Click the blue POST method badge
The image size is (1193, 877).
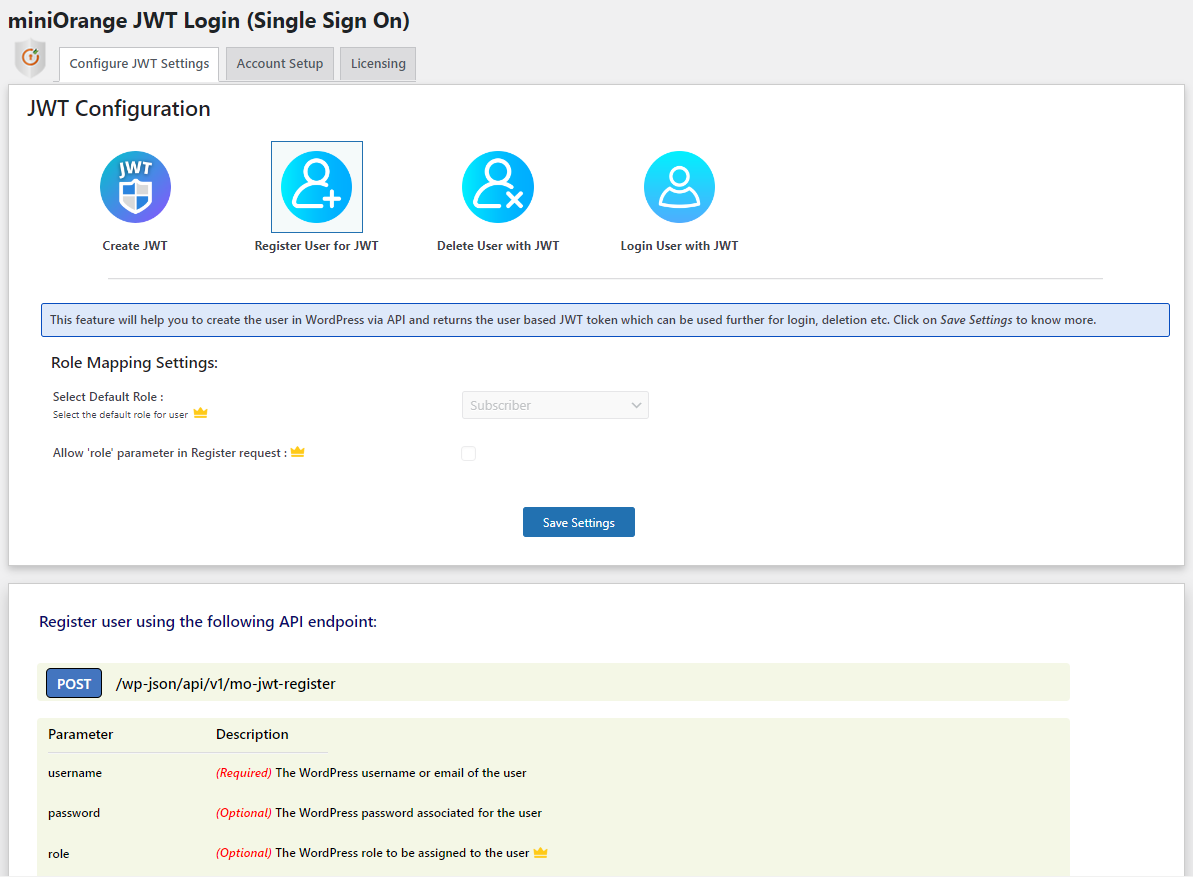coord(74,684)
